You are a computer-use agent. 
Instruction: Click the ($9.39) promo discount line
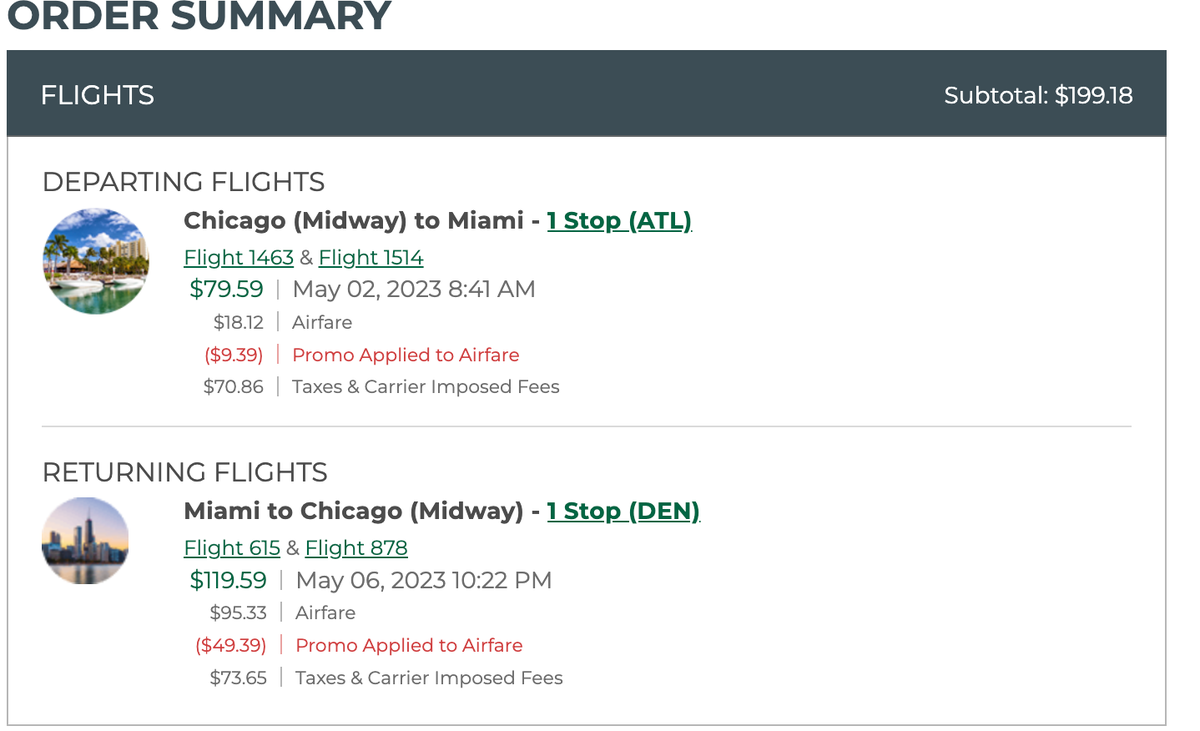tap(234, 354)
